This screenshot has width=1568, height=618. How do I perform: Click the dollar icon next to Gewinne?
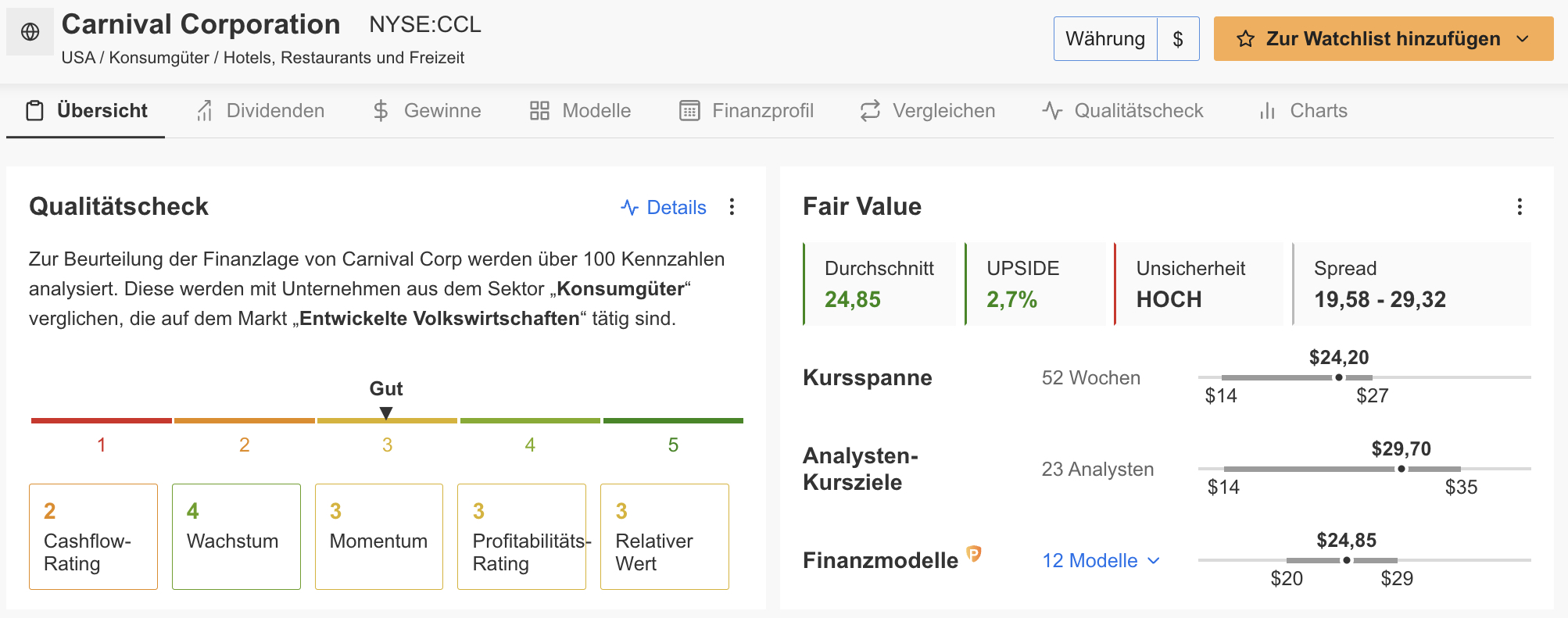381,111
